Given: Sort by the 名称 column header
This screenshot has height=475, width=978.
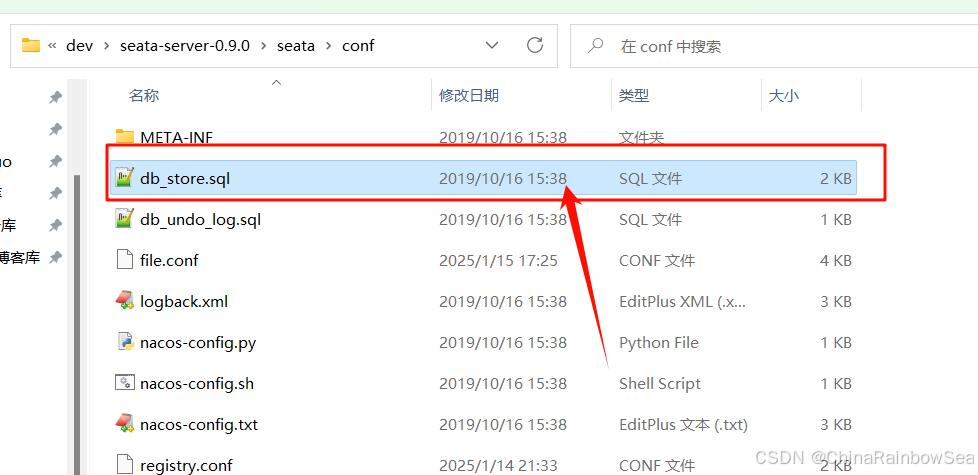Looking at the screenshot, I should 144,95.
